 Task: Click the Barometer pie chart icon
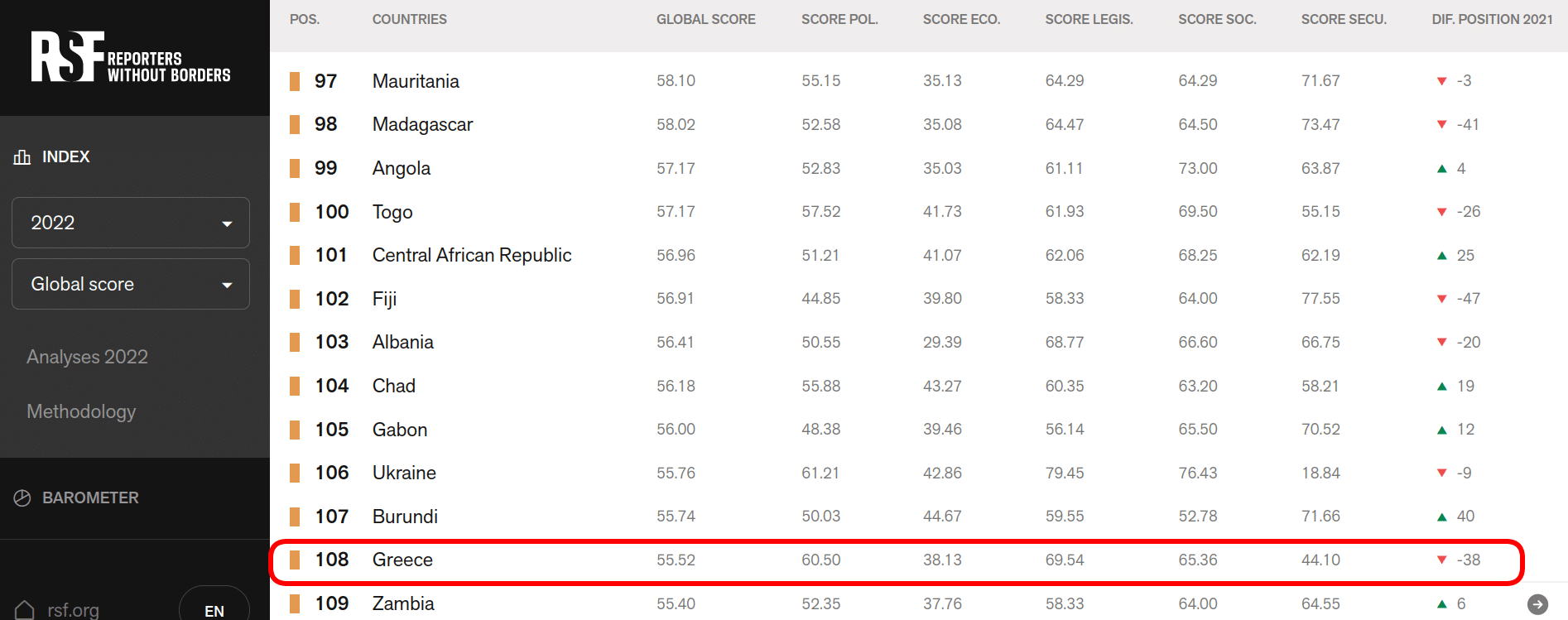(x=22, y=498)
